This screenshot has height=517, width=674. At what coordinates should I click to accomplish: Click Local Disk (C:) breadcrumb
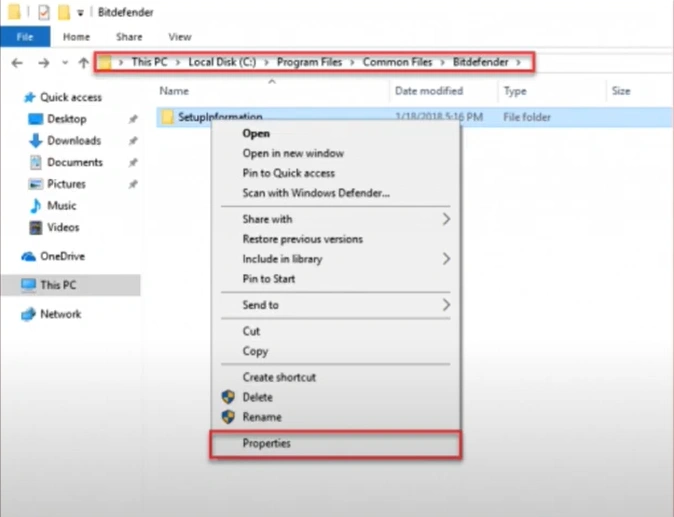pos(222,62)
